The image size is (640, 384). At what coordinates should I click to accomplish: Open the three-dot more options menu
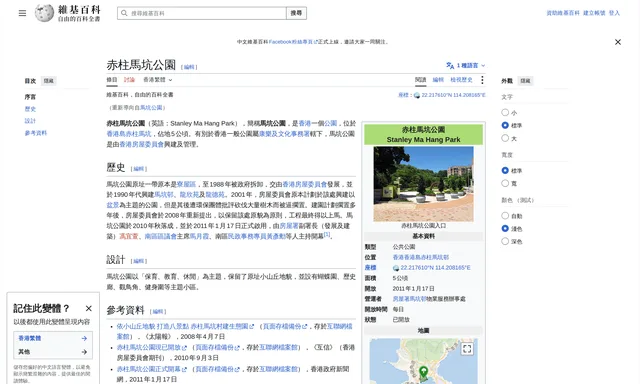coord(482,80)
